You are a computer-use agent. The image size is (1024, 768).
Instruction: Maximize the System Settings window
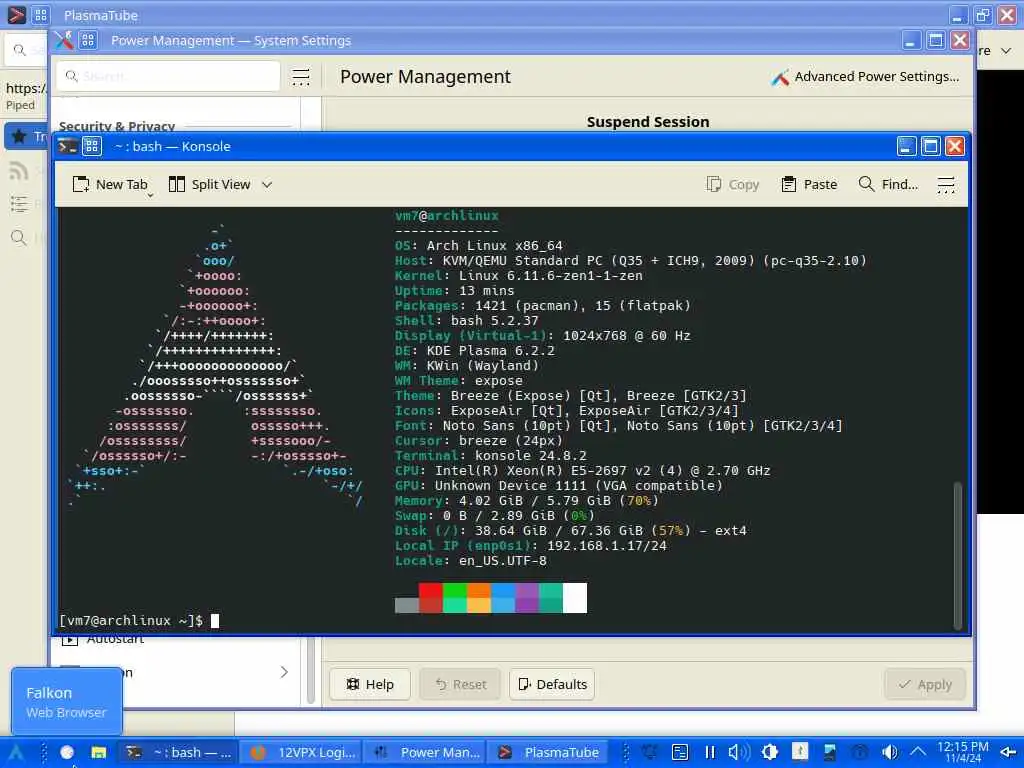tap(936, 40)
